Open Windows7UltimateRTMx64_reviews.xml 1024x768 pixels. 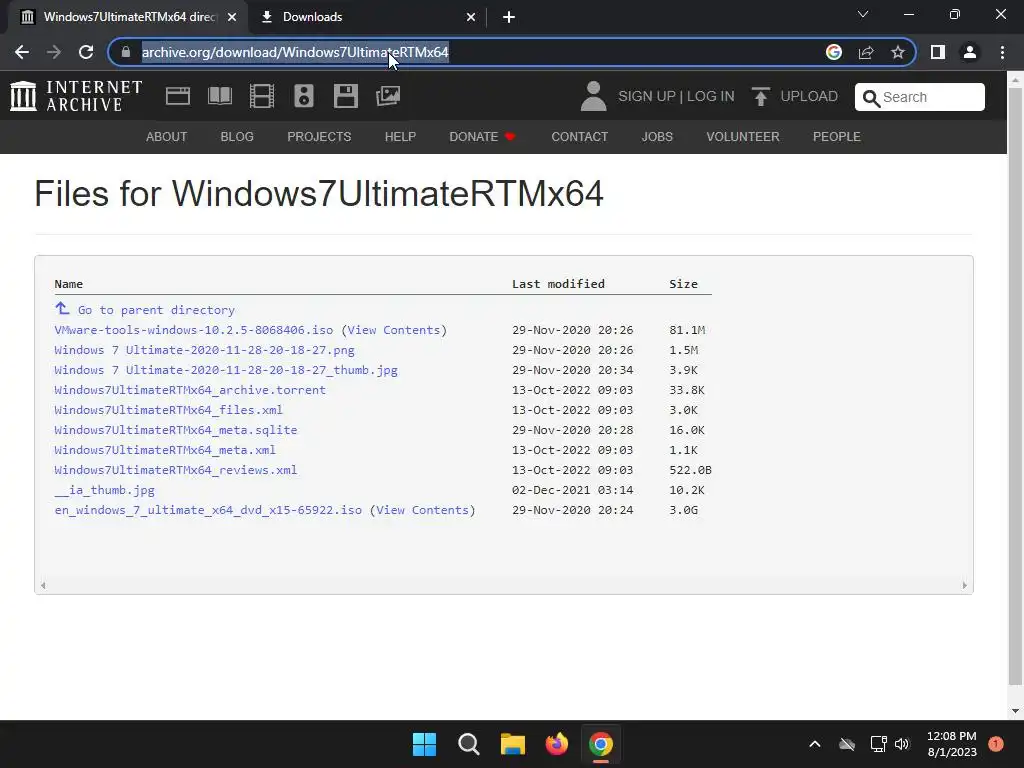(176, 470)
